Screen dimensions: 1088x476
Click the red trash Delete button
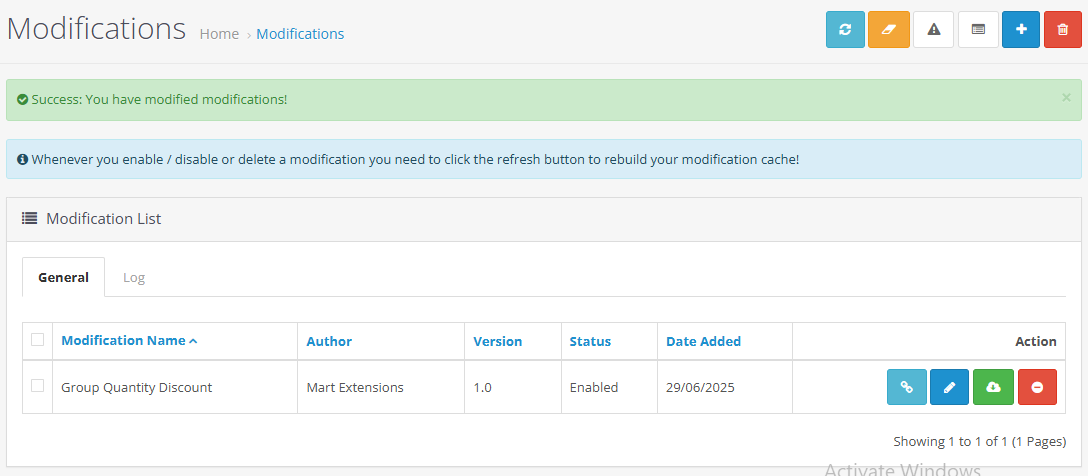pos(1062,30)
